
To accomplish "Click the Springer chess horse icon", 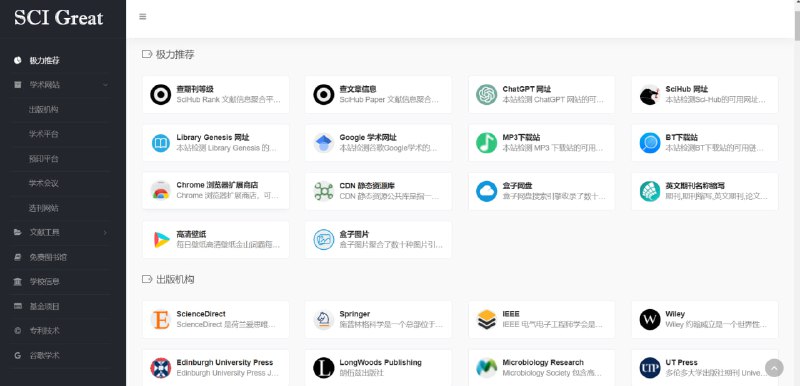I will 323,320.
